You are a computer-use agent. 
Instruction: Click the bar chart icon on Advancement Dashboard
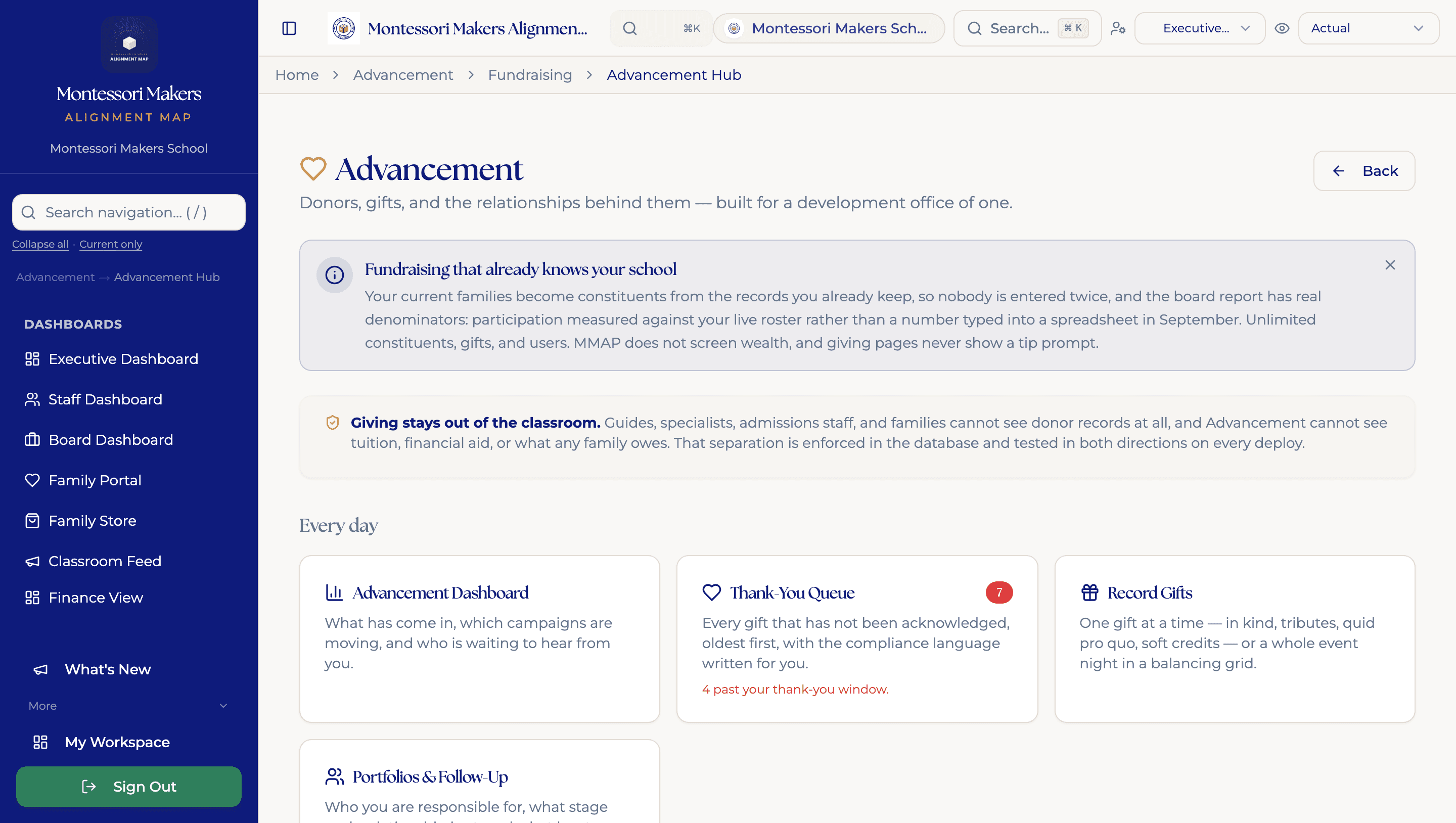click(x=334, y=592)
